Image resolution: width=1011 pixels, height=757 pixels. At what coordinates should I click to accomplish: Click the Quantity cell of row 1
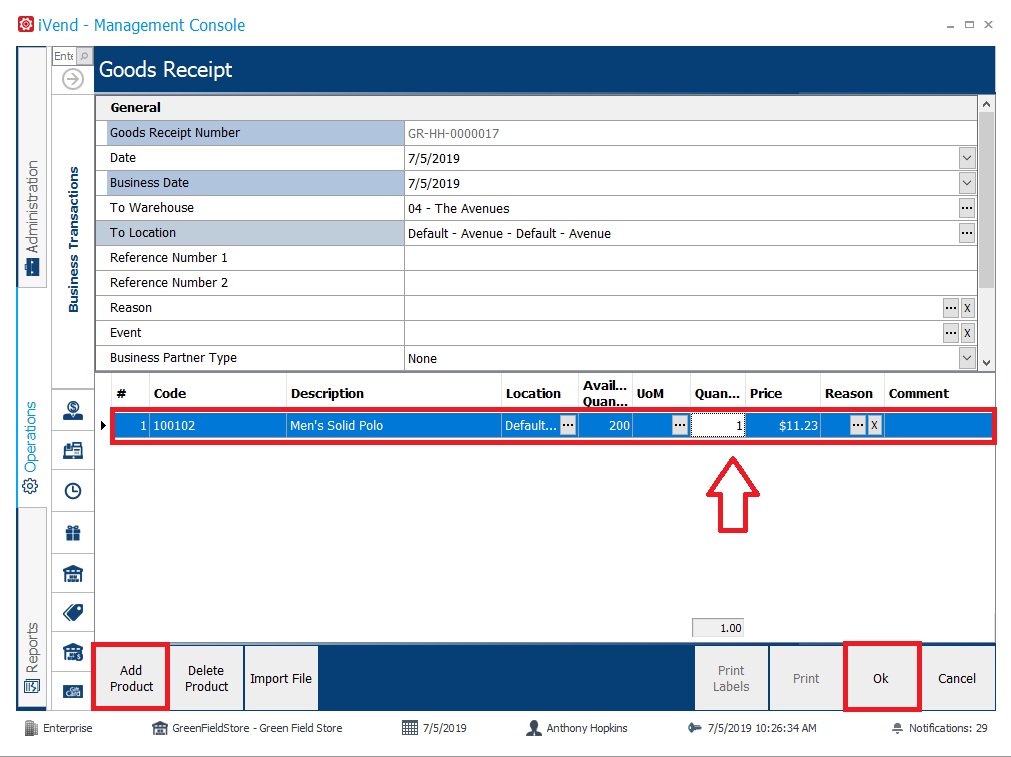[x=718, y=426]
